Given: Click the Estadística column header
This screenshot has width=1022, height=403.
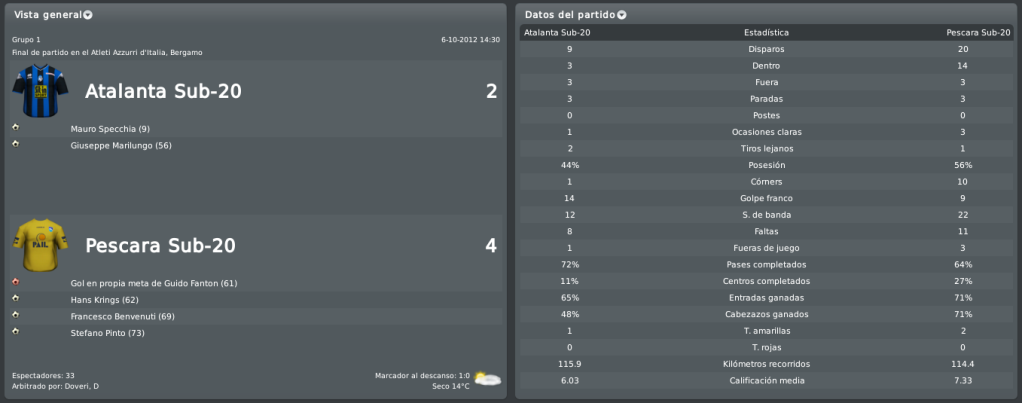Looking at the screenshot, I should 766,33.
